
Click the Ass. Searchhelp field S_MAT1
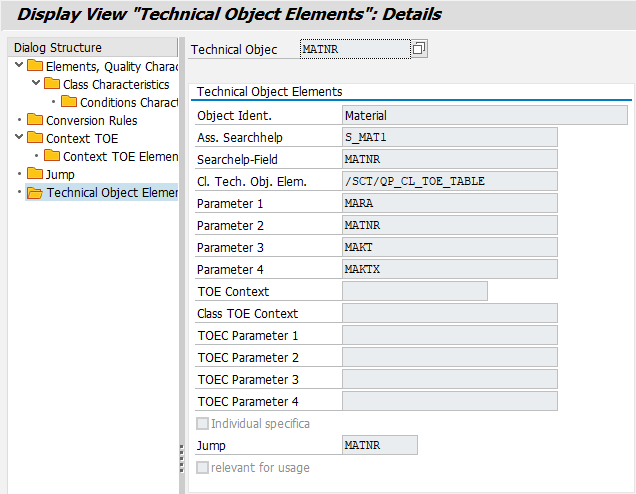(x=449, y=137)
